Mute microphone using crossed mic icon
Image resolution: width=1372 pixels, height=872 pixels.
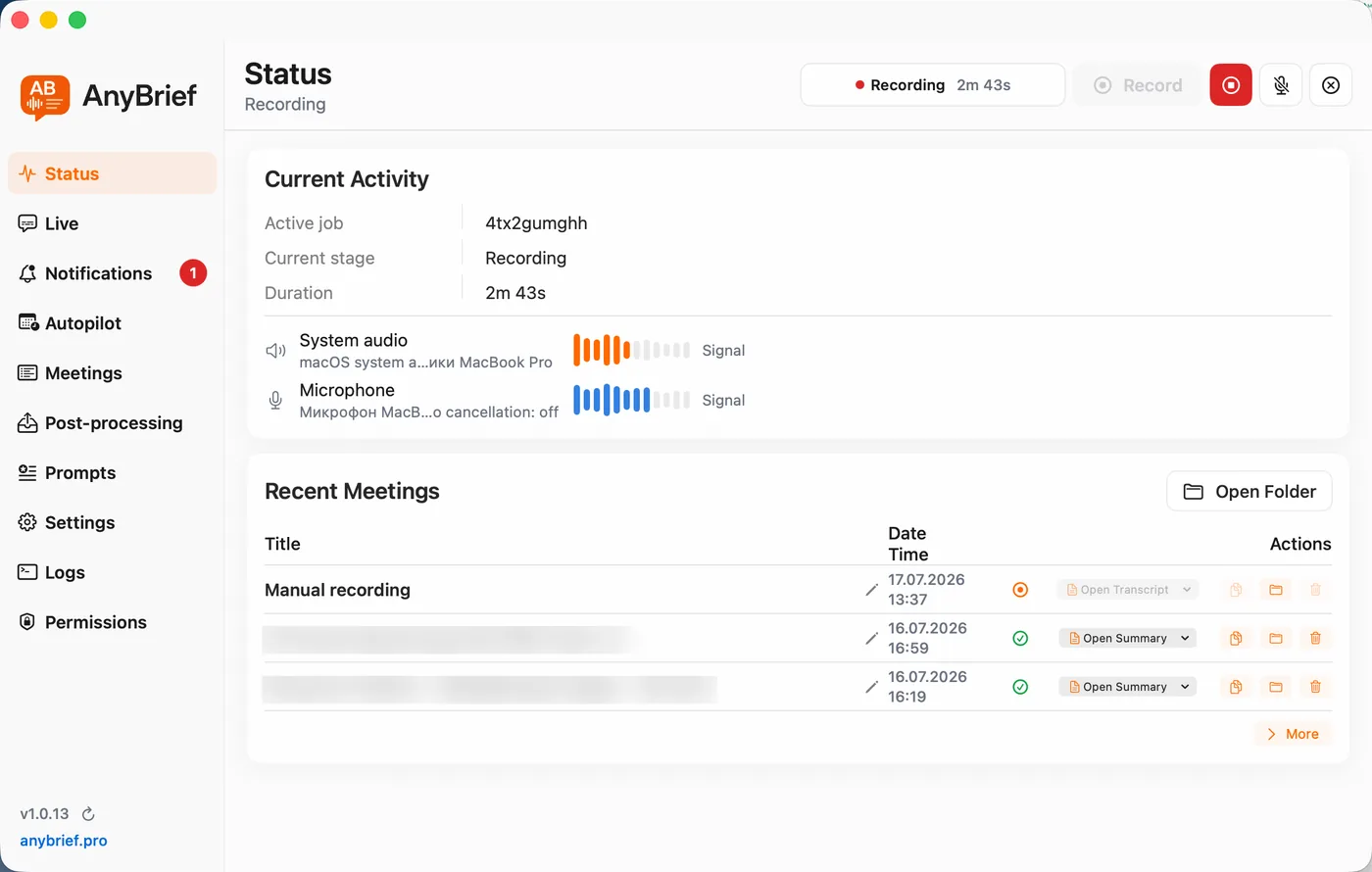point(1281,85)
